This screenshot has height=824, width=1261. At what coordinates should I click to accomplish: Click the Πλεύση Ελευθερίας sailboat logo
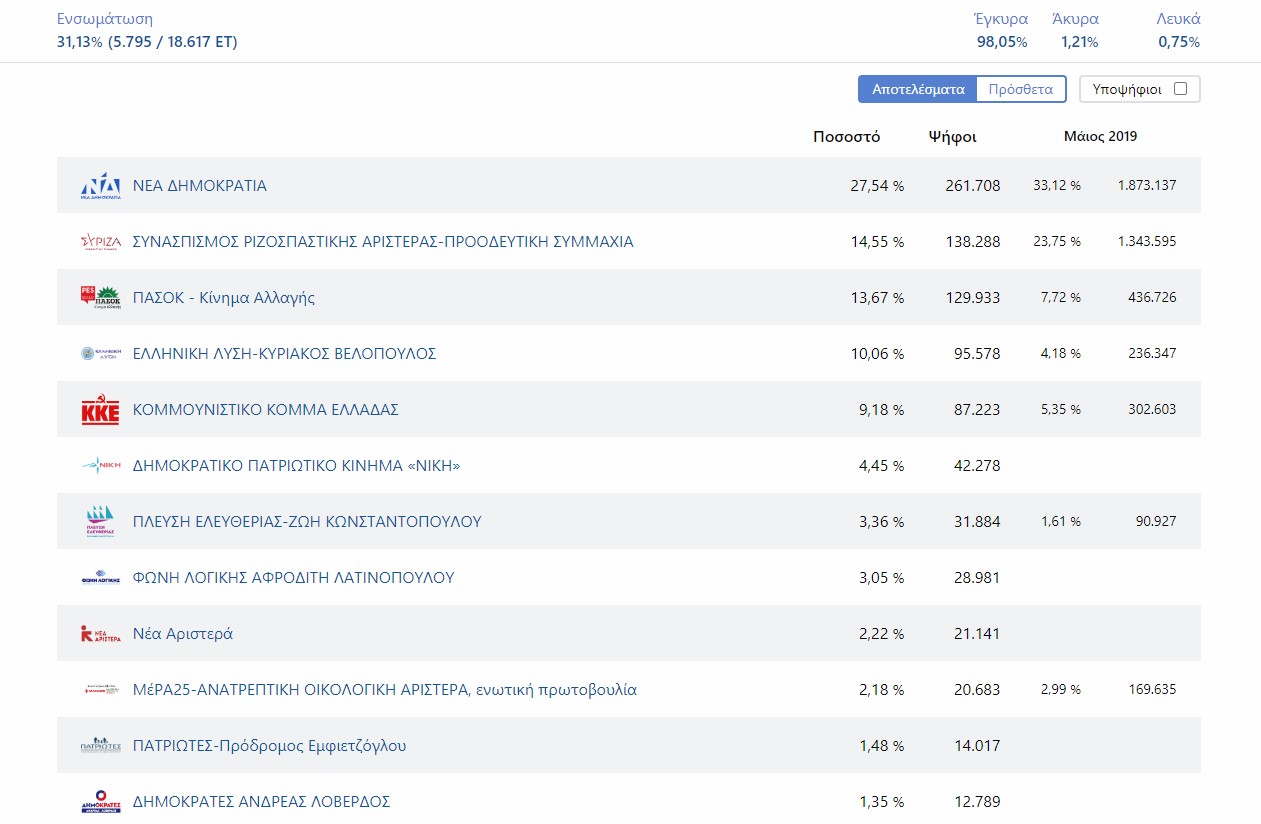100,522
